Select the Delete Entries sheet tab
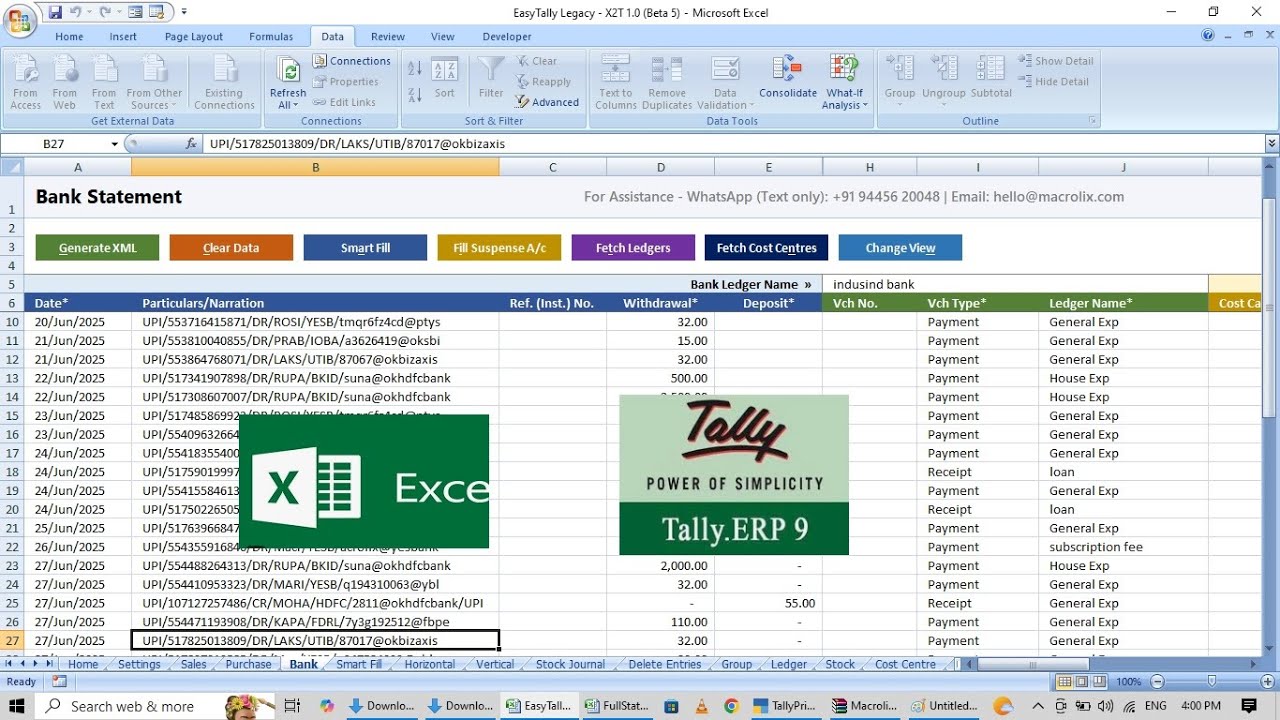1280x720 pixels. pyautogui.click(x=665, y=664)
